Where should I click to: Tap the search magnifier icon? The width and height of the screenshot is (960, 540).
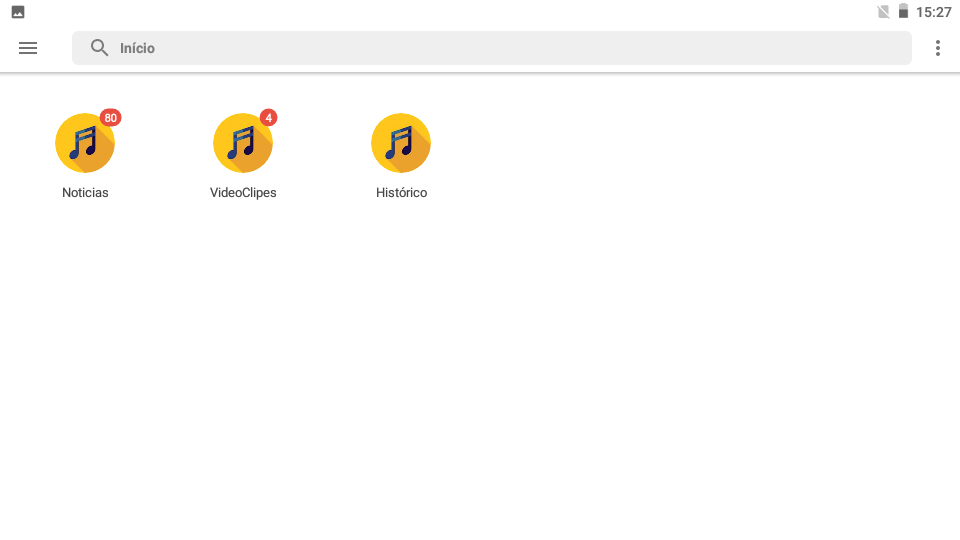pyautogui.click(x=99, y=48)
